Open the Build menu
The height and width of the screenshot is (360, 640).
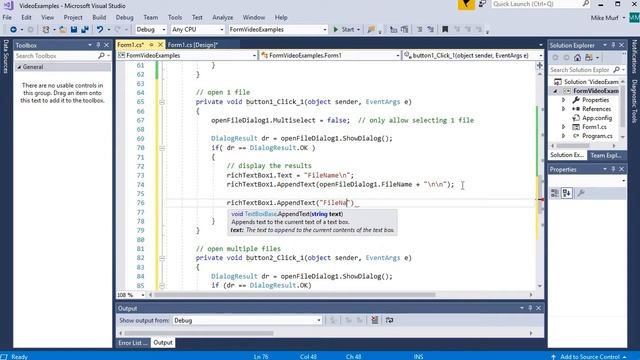click(99, 18)
